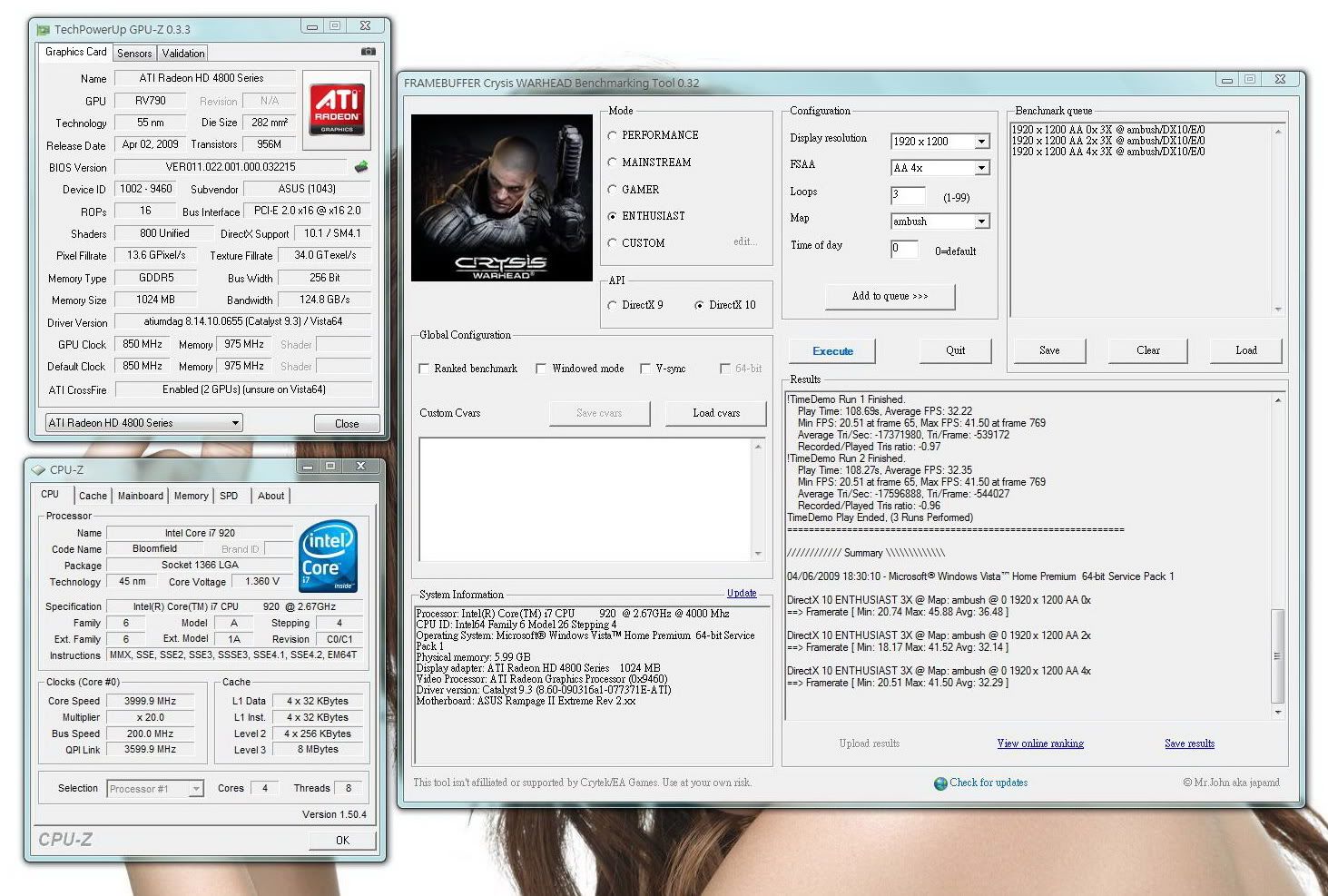
Task: Enable the Windowed mode checkbox
Action: pyautogui.click(x=541, y=369)
